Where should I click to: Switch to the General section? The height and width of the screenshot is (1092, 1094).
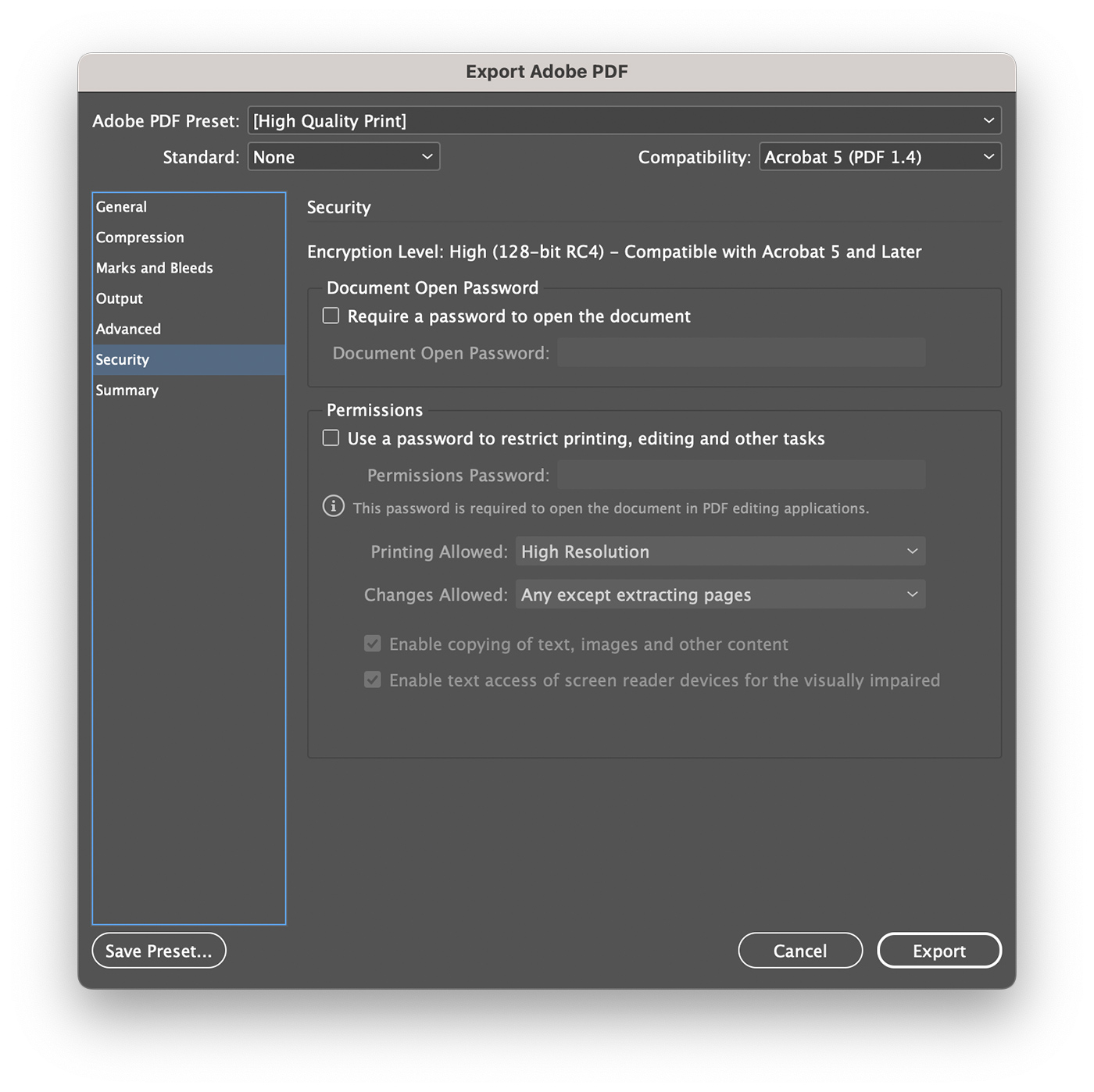tap(189, 207)
